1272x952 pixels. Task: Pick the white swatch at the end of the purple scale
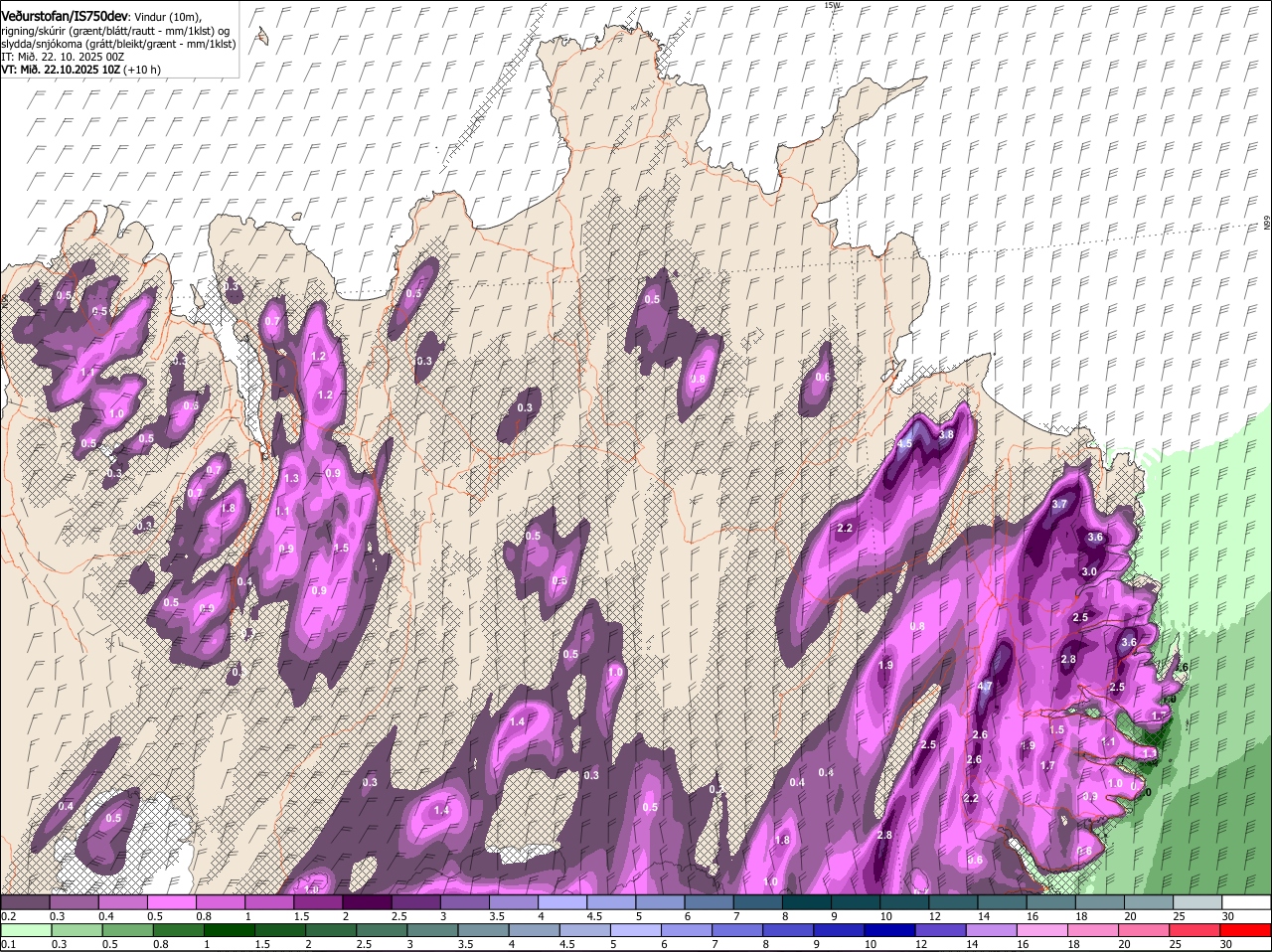(1246, 902)
